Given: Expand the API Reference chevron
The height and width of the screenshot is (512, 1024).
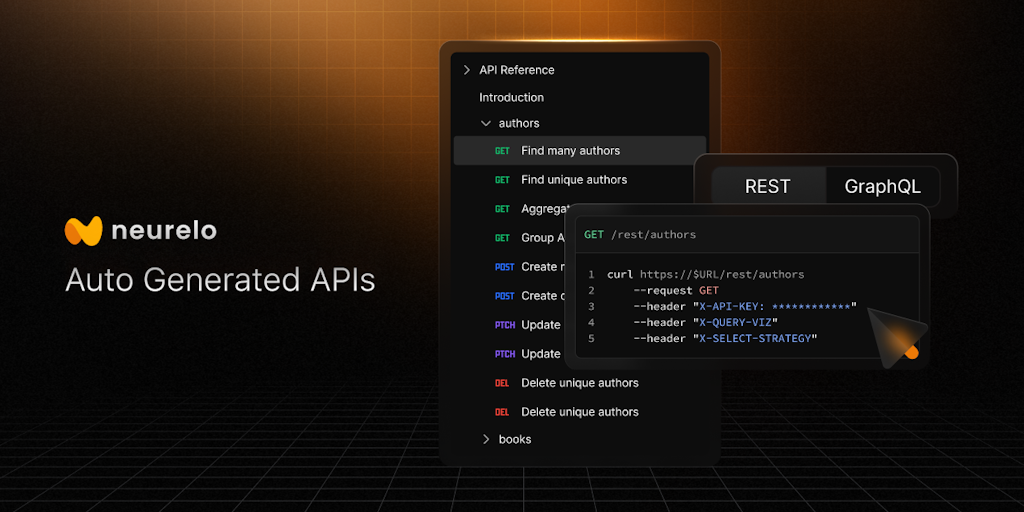Looking at the screenshot, I should [x=466, y=70].
